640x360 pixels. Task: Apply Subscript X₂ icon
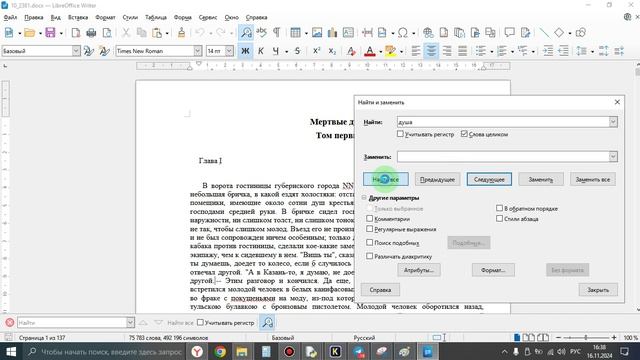(332, 51)
